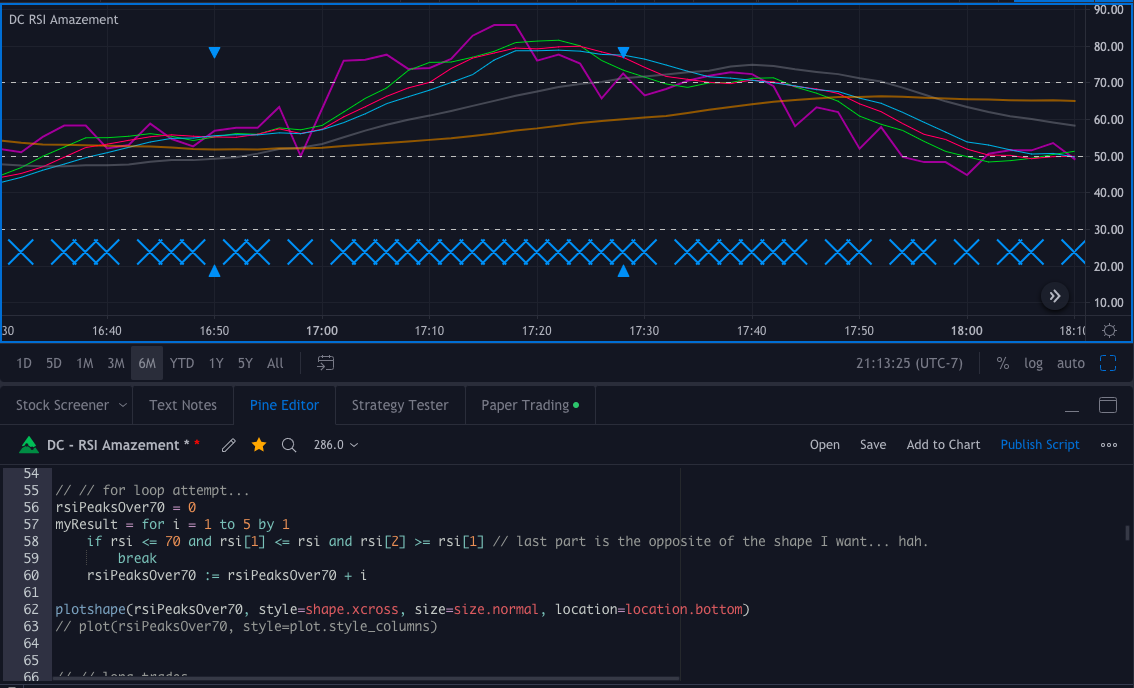This screenshot has width=1134, height=688.
Task: Click the TradingView Pine script logo icon
Action: click(x=28, y=445)
